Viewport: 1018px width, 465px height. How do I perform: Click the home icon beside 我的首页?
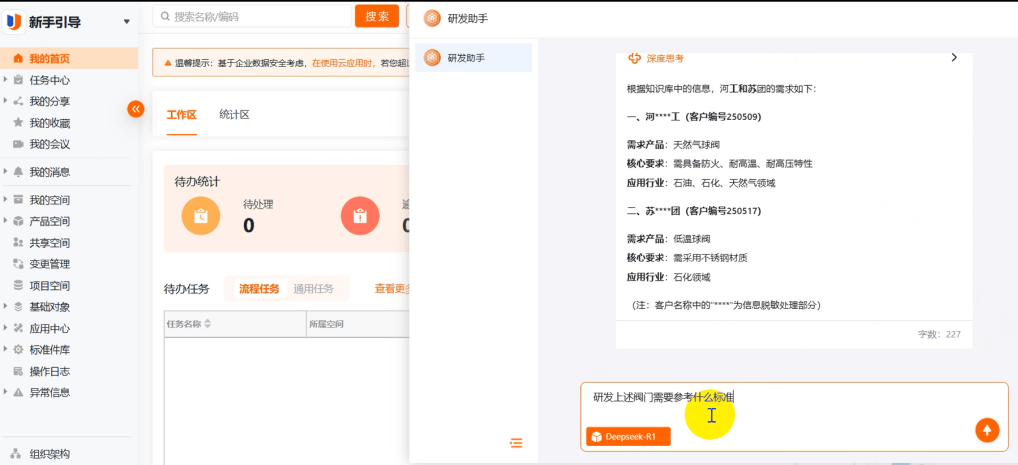18,59
